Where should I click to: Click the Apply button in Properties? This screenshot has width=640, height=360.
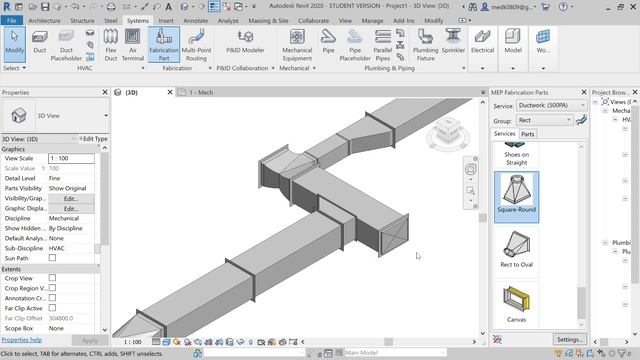point(90,340)
